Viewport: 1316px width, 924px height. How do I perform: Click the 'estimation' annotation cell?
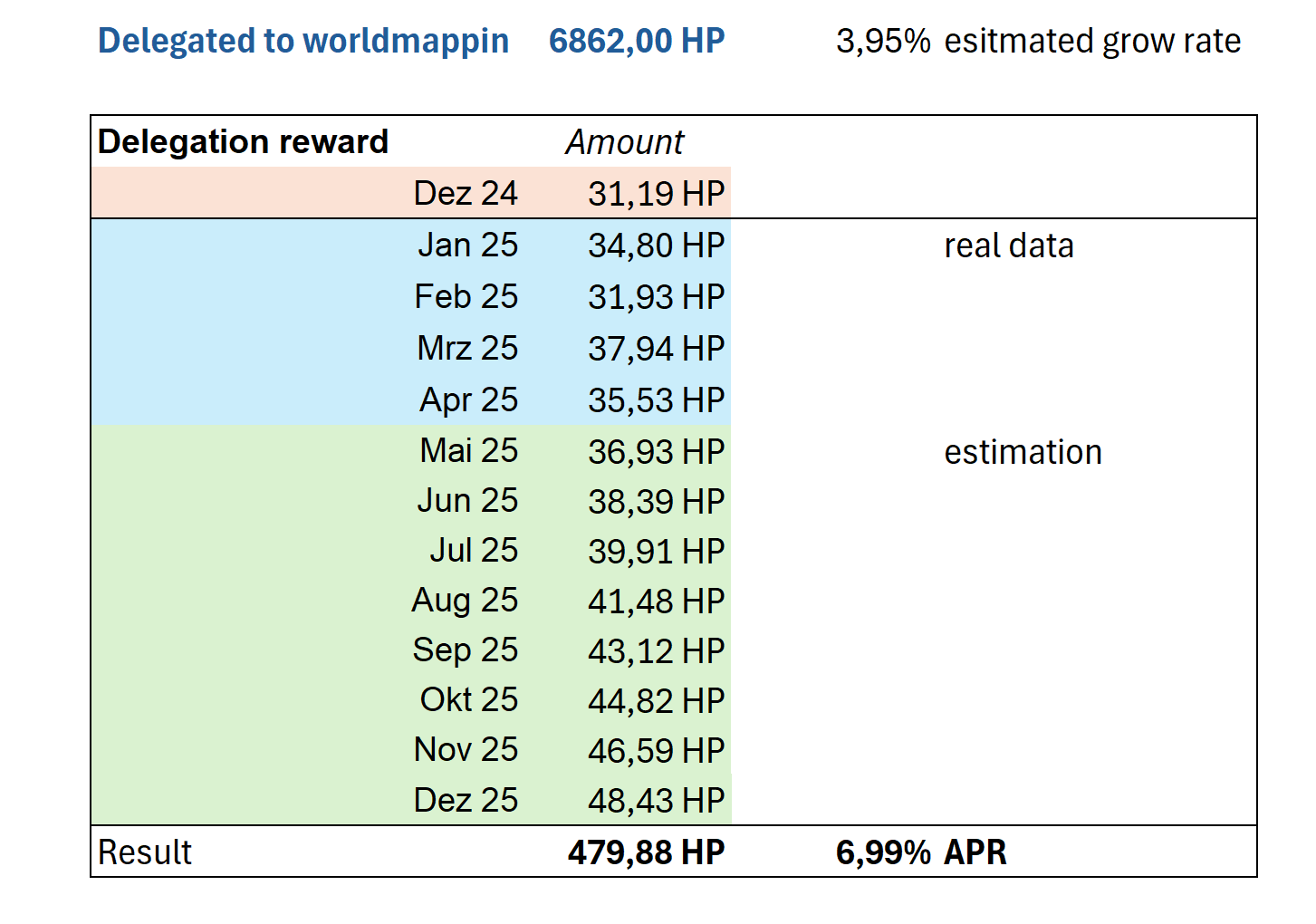[x=1023, y=452]
